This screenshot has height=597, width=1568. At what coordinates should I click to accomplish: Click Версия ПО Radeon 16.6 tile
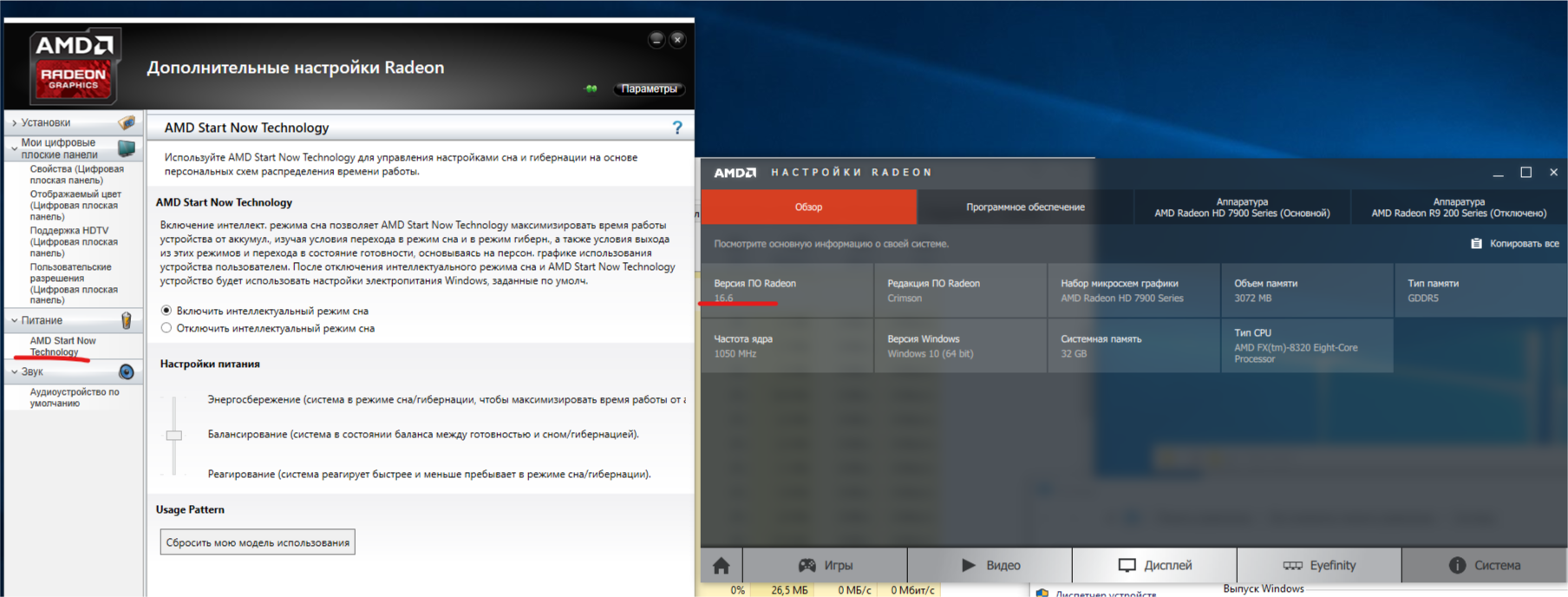tap(787, 291)
